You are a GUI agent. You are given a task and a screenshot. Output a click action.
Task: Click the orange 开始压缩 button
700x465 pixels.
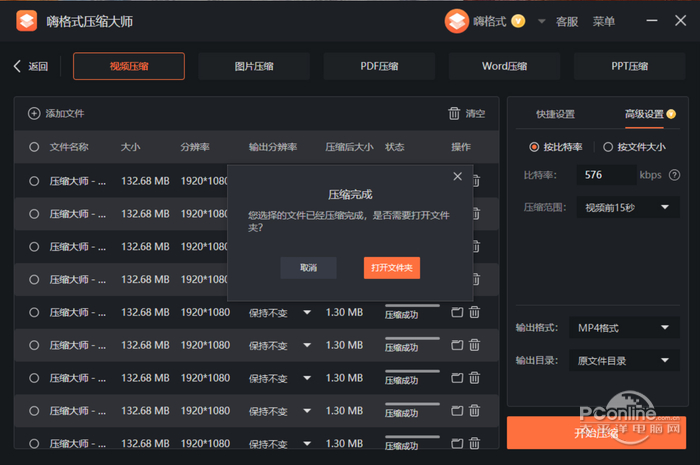[x=596, y=432]
